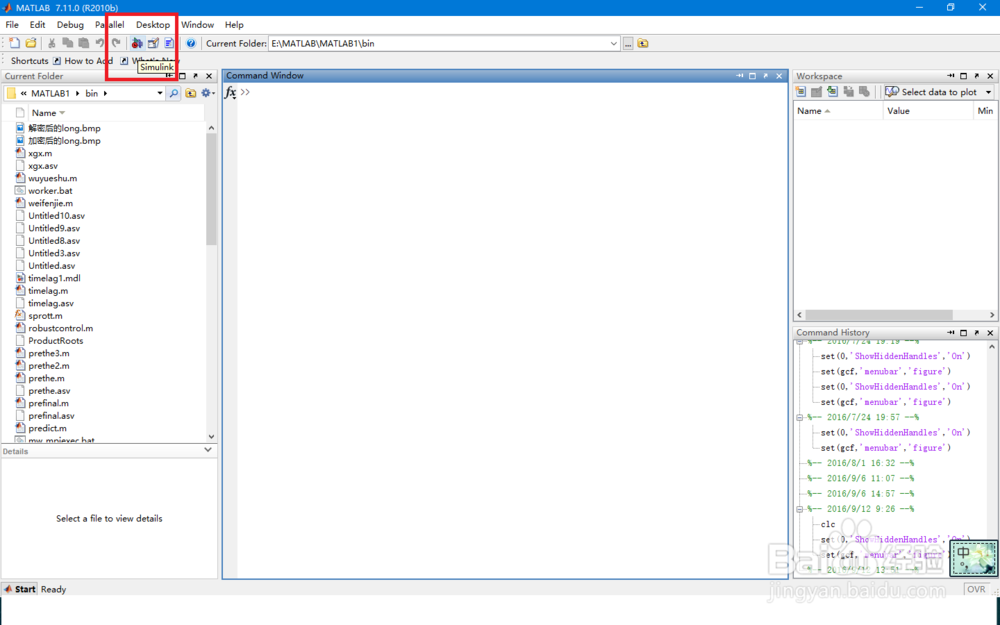Click the MATLAB Start button
The image size is (1000, 625).
click(x=20, y=589)
